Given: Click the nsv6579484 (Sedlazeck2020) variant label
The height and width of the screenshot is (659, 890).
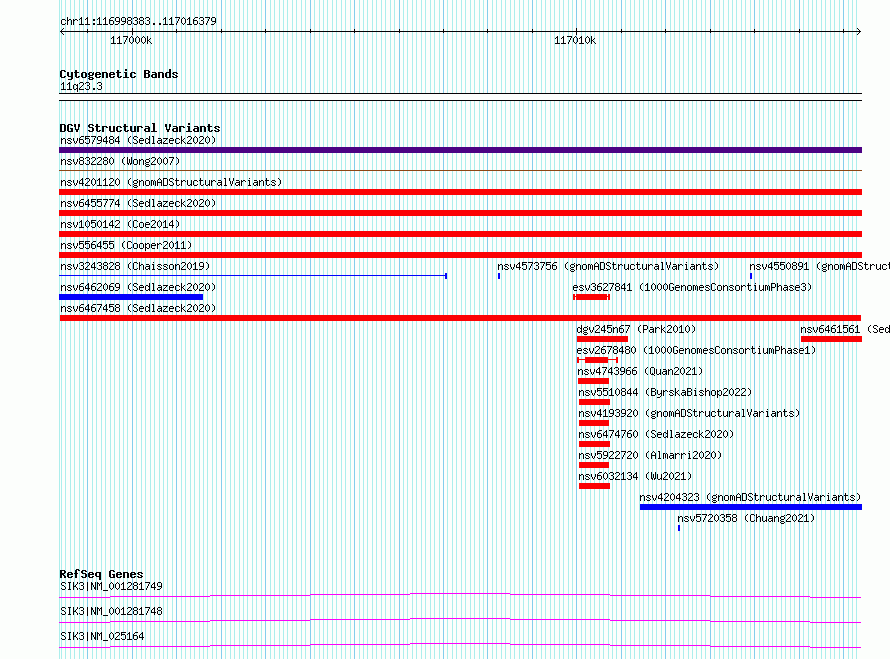Looking at the screenshot, I should click(138, 140).
